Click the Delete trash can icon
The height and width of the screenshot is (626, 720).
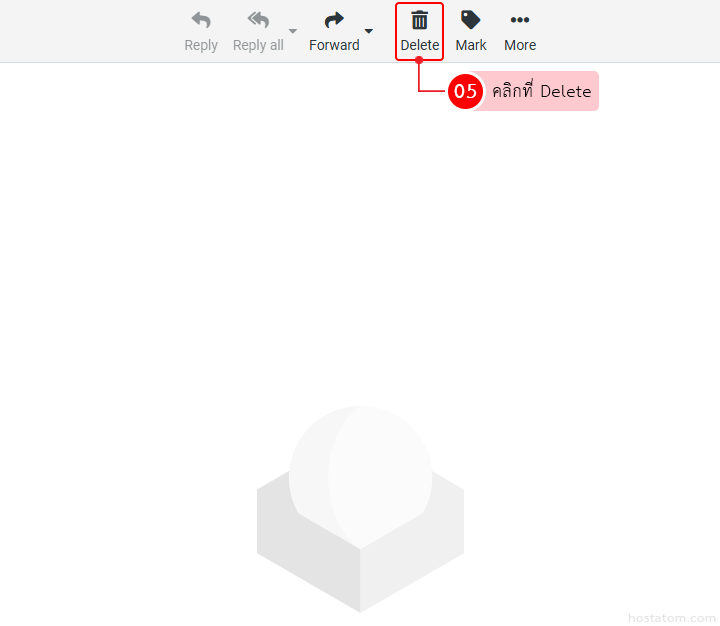420,20
